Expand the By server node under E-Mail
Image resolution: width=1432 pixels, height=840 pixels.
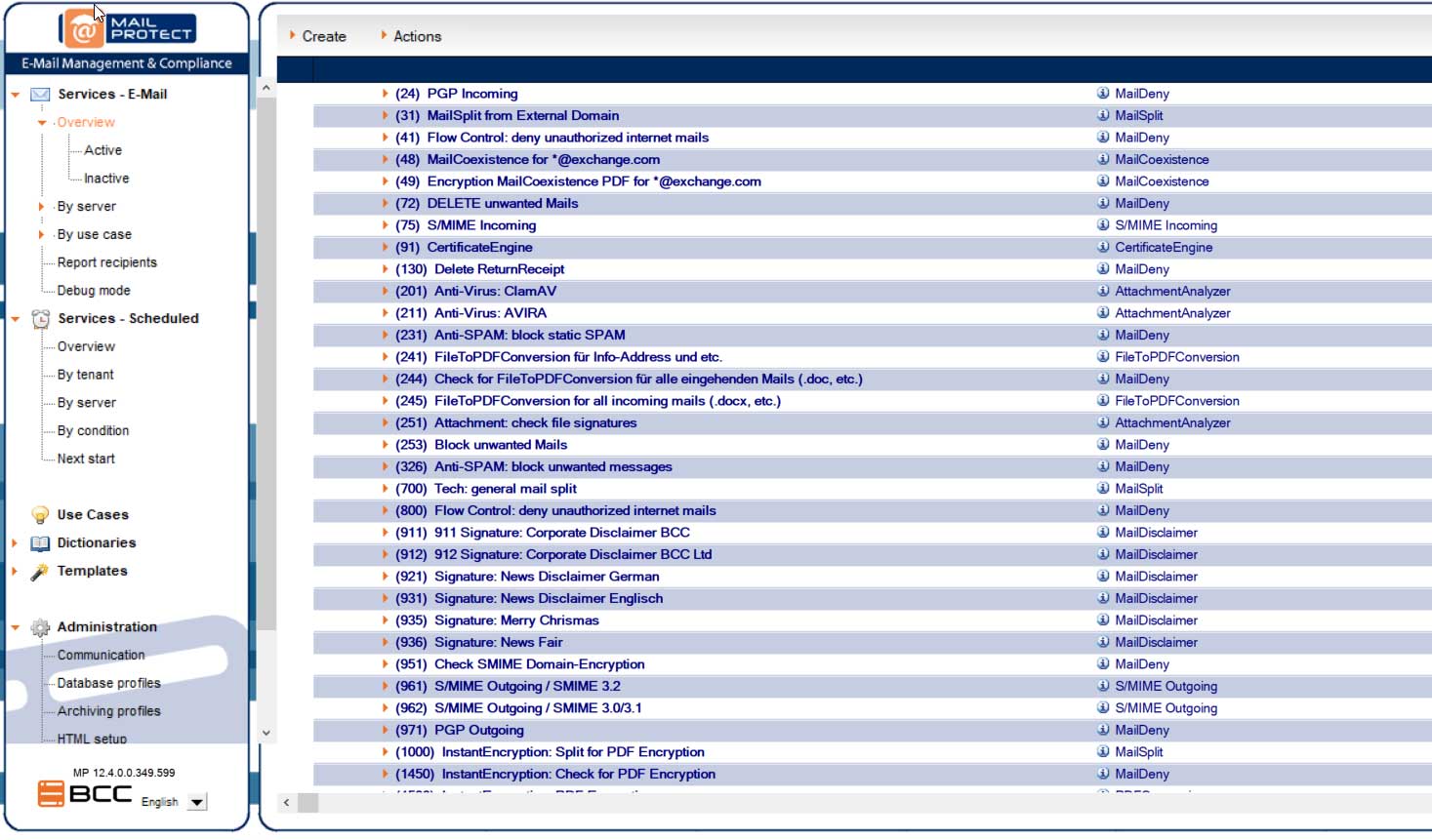point(41,207)
